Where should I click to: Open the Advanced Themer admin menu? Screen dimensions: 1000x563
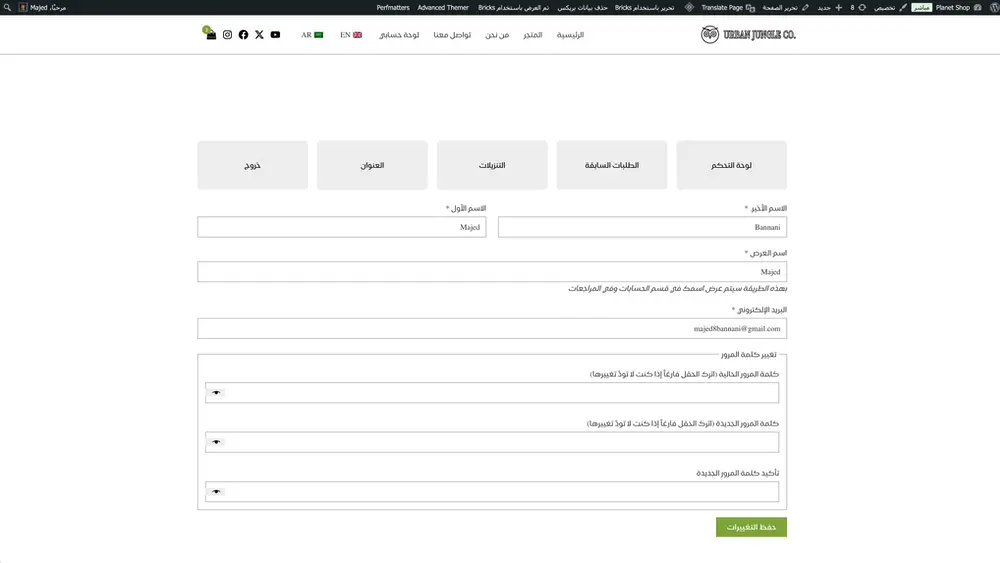pos(443,7)
